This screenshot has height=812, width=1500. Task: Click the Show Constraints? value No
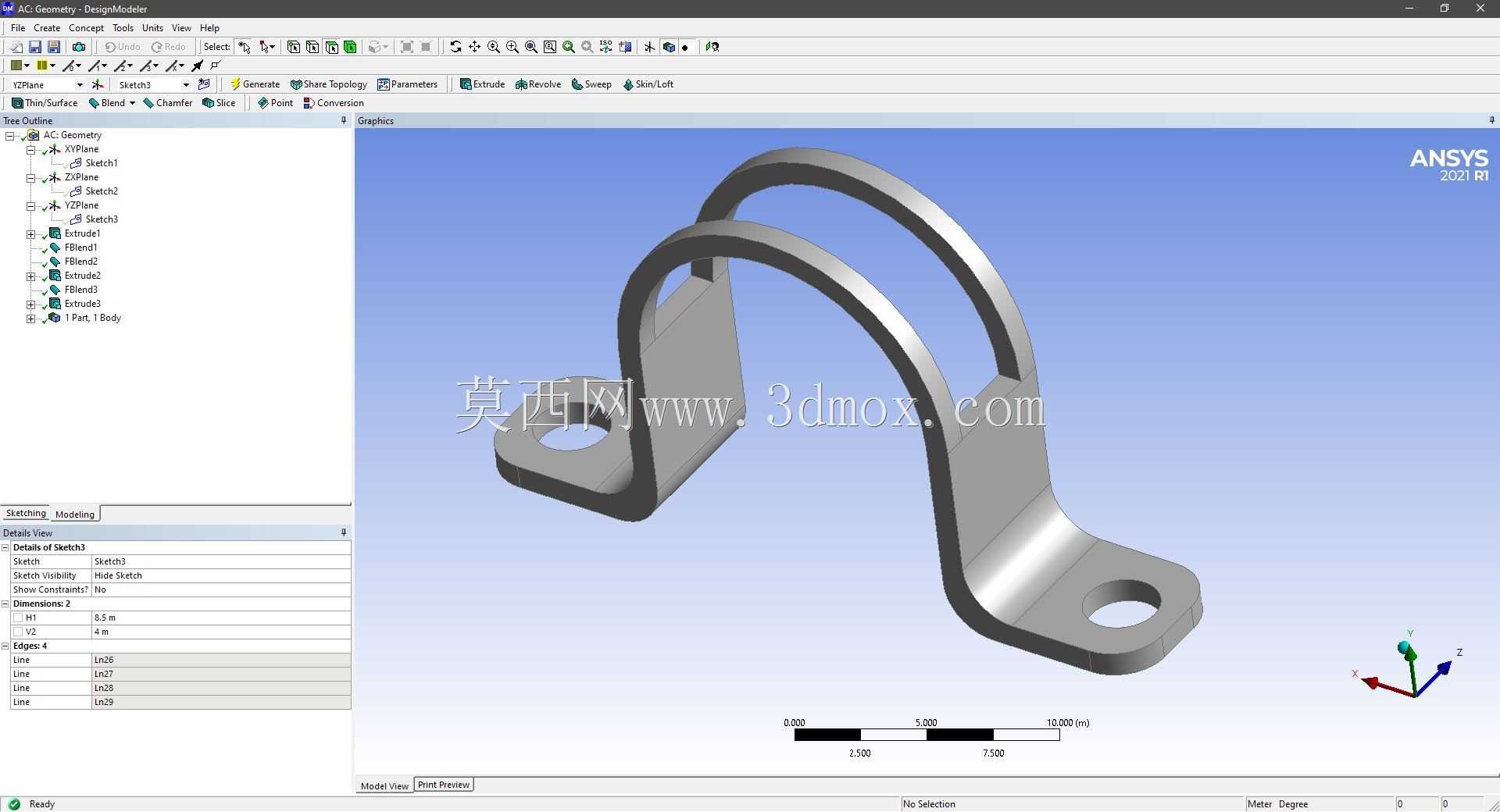[x=221, y=589]
